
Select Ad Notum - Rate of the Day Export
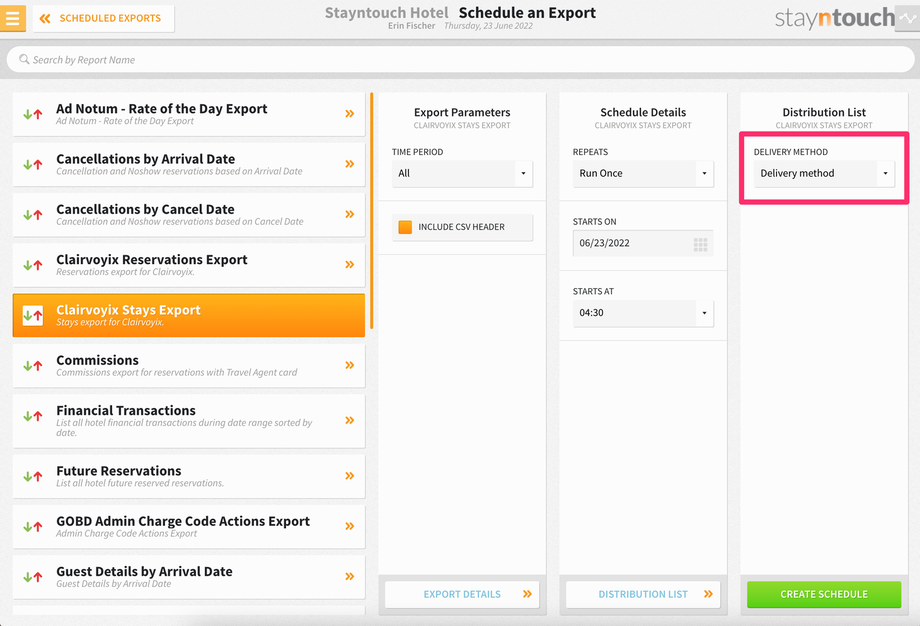point(189,114)
